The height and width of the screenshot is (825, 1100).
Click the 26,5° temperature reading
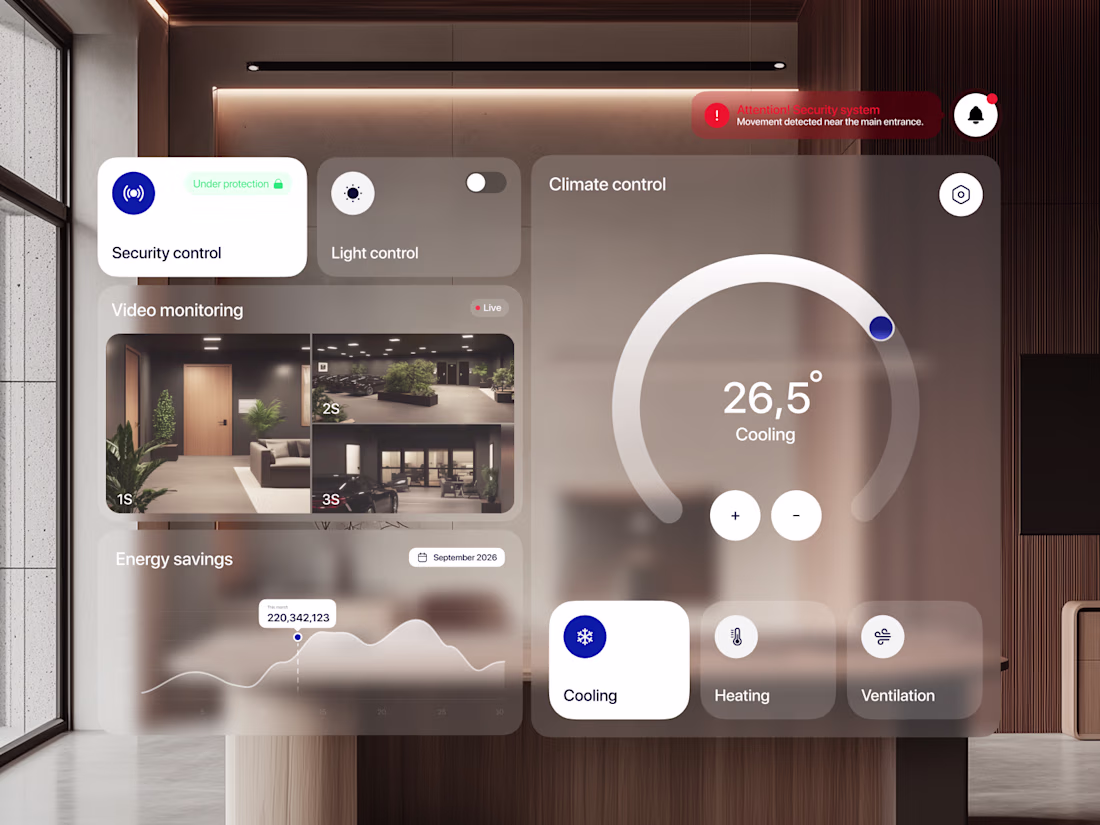click(x=772, y=394)
